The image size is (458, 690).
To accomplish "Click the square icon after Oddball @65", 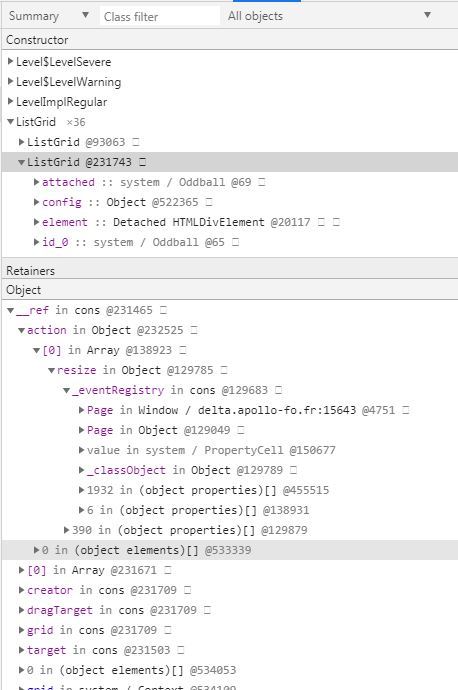I will (x=235, y=242).
